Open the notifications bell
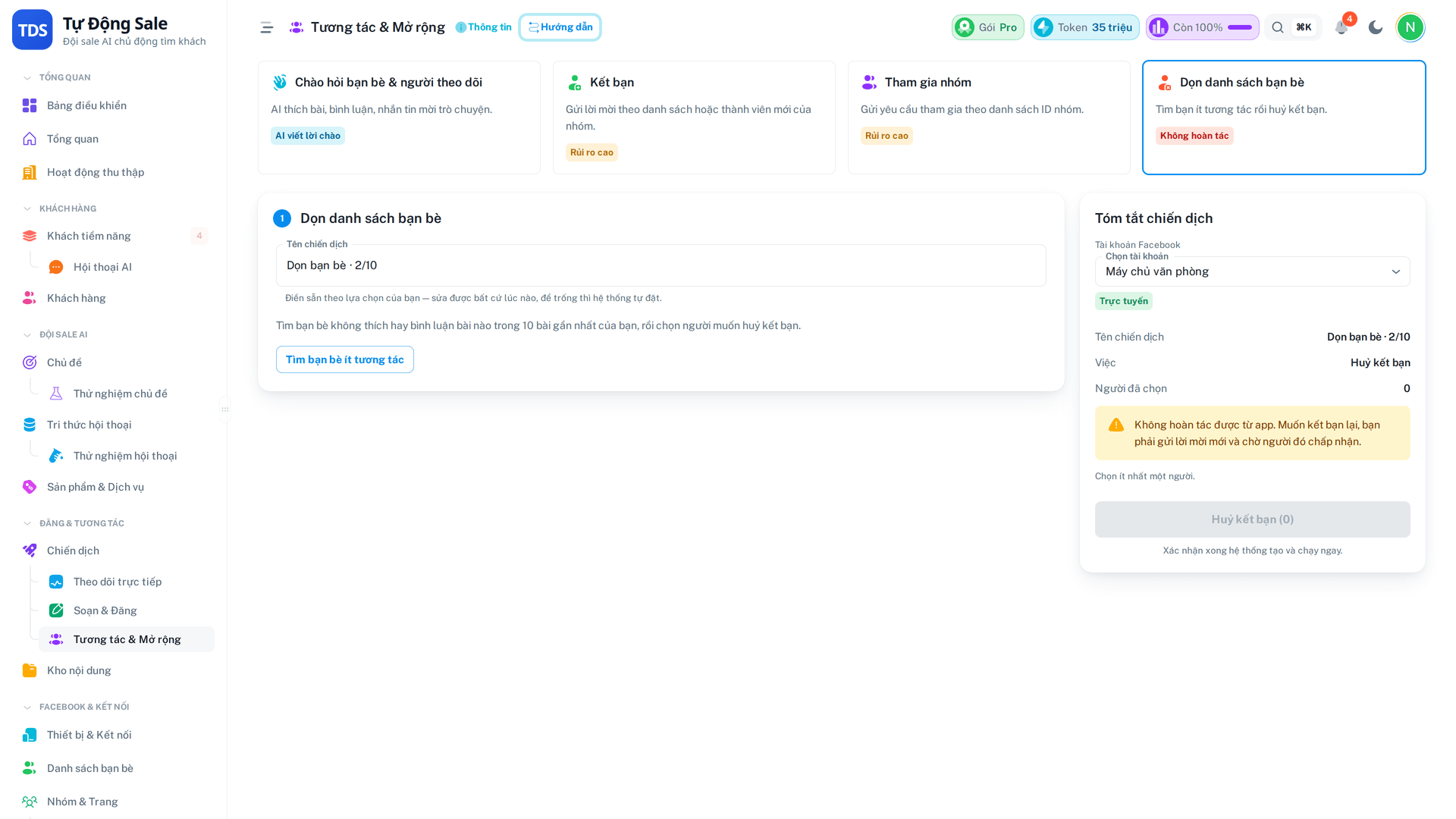1456x819 pixels. tap(1341, 27)
